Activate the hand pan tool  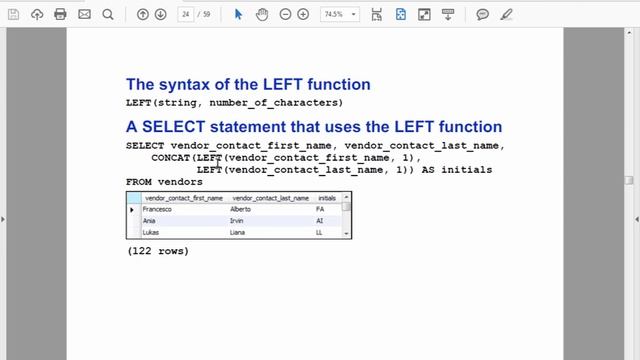pos(262,15)
